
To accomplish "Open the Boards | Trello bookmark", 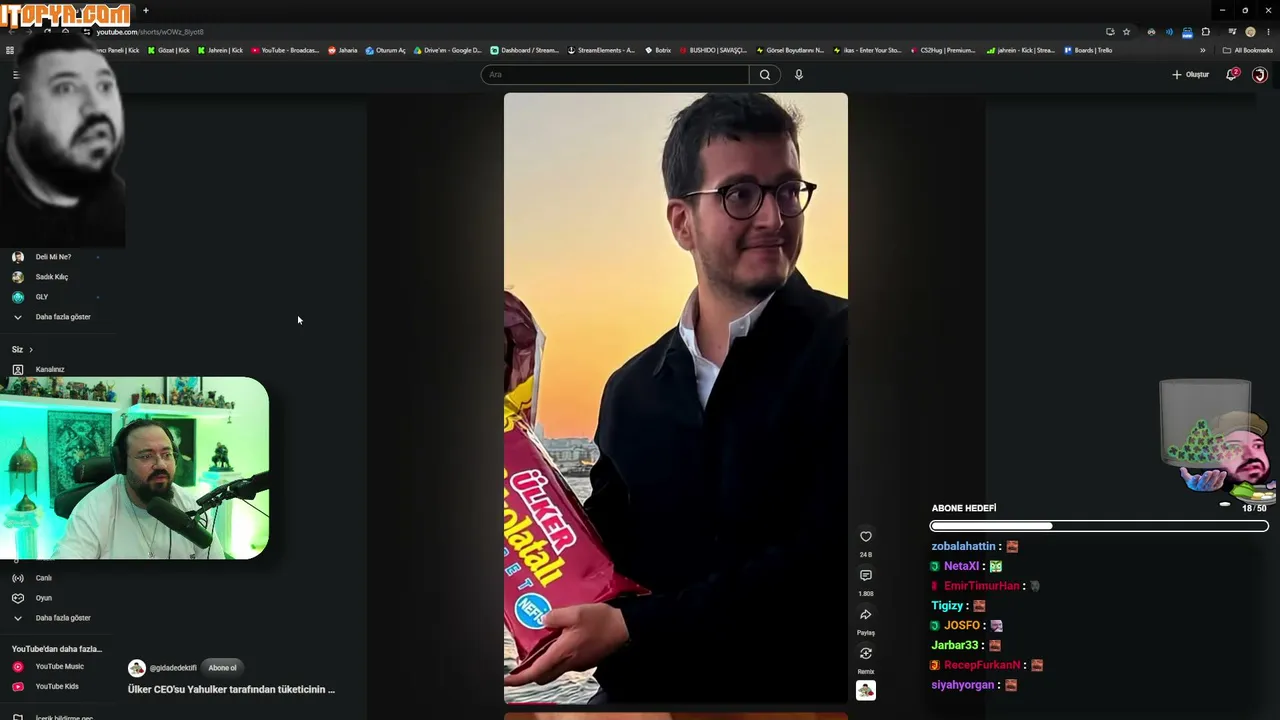I will [x=1088, y=50].
